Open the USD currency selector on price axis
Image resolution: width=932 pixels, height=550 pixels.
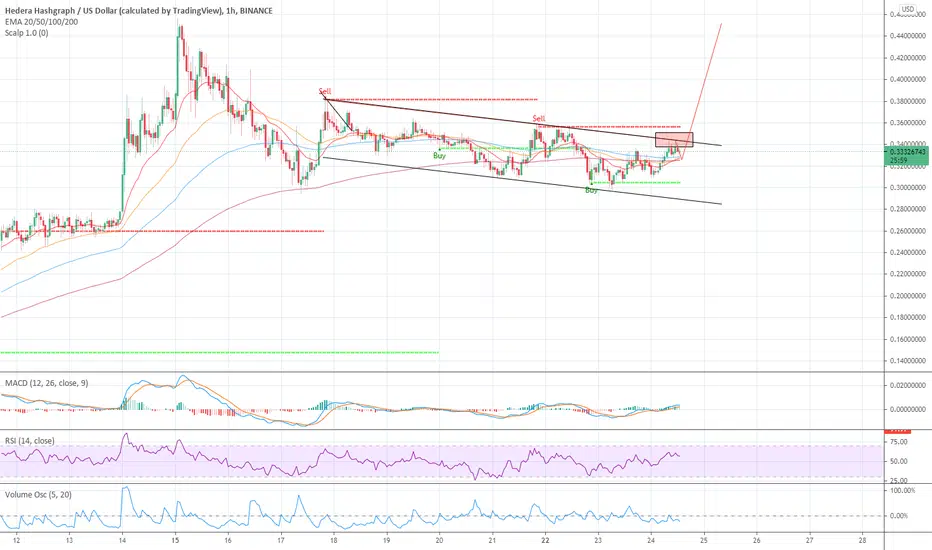(907, 8)
